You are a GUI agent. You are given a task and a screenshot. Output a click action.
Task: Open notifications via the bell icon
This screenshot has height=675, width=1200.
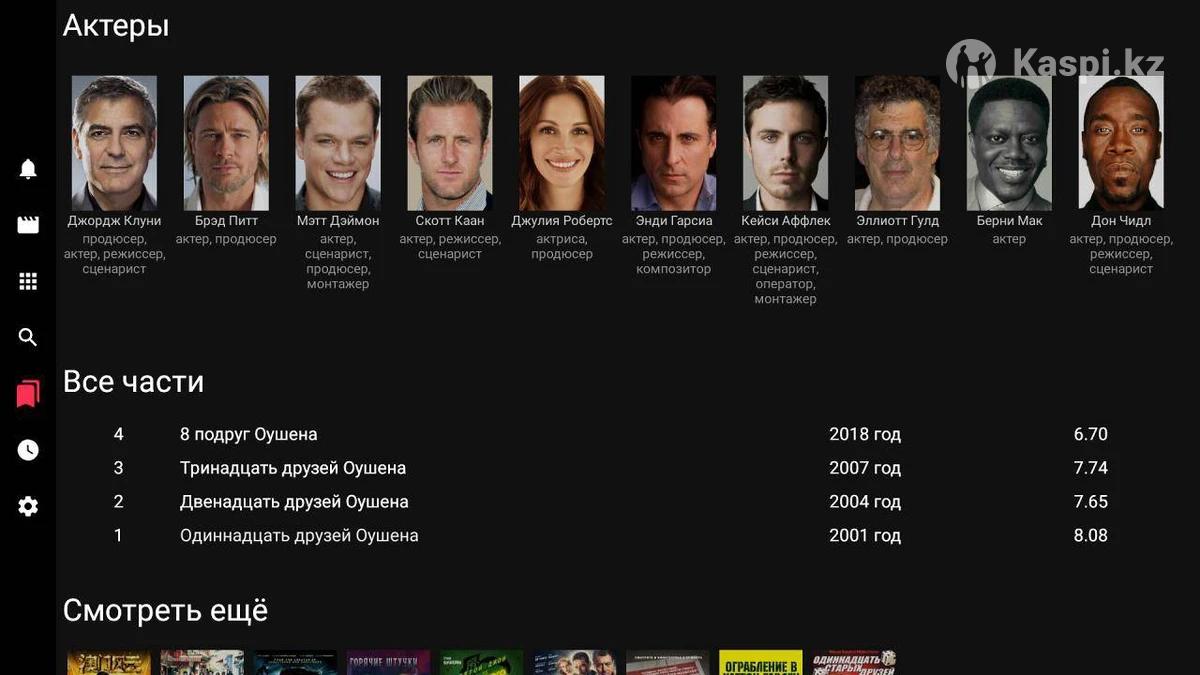pos(28,169)
